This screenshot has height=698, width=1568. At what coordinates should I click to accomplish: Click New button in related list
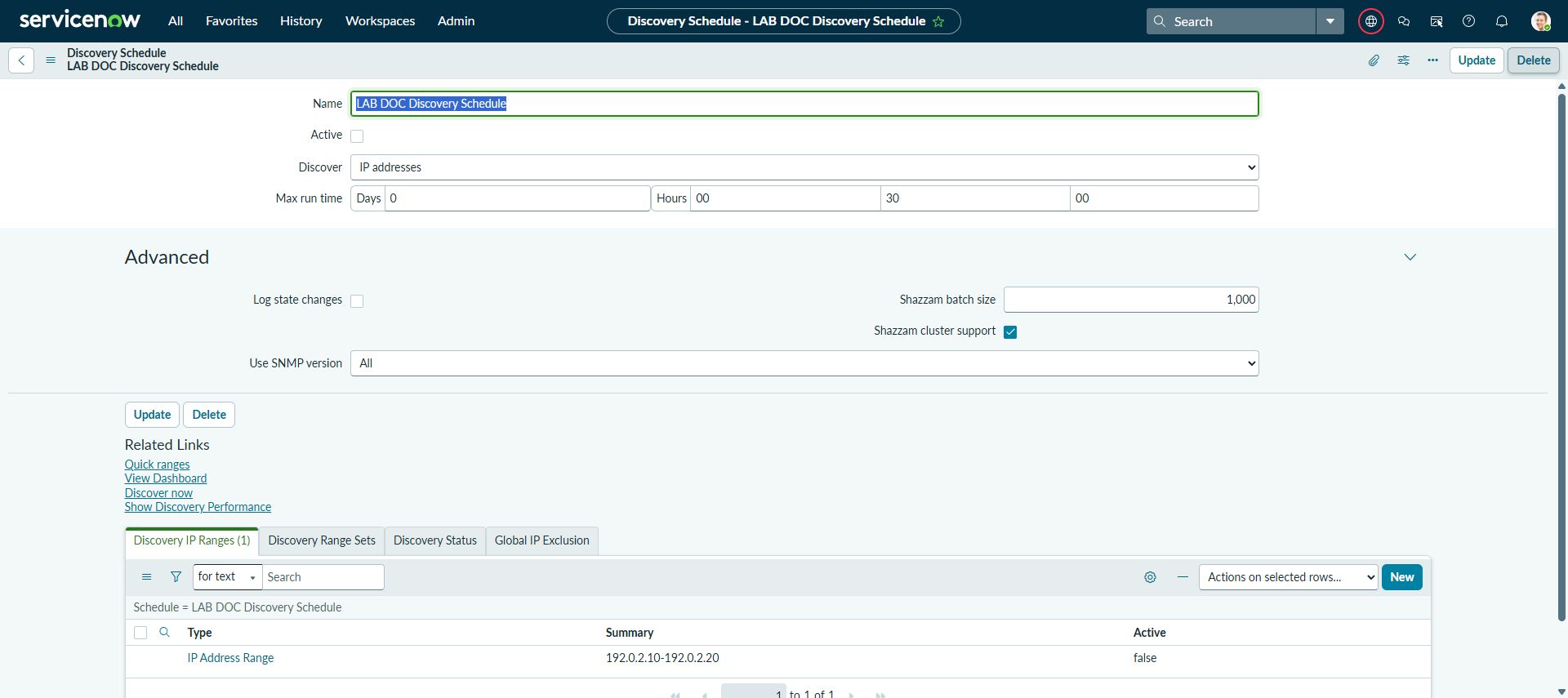click(1402, 577)
